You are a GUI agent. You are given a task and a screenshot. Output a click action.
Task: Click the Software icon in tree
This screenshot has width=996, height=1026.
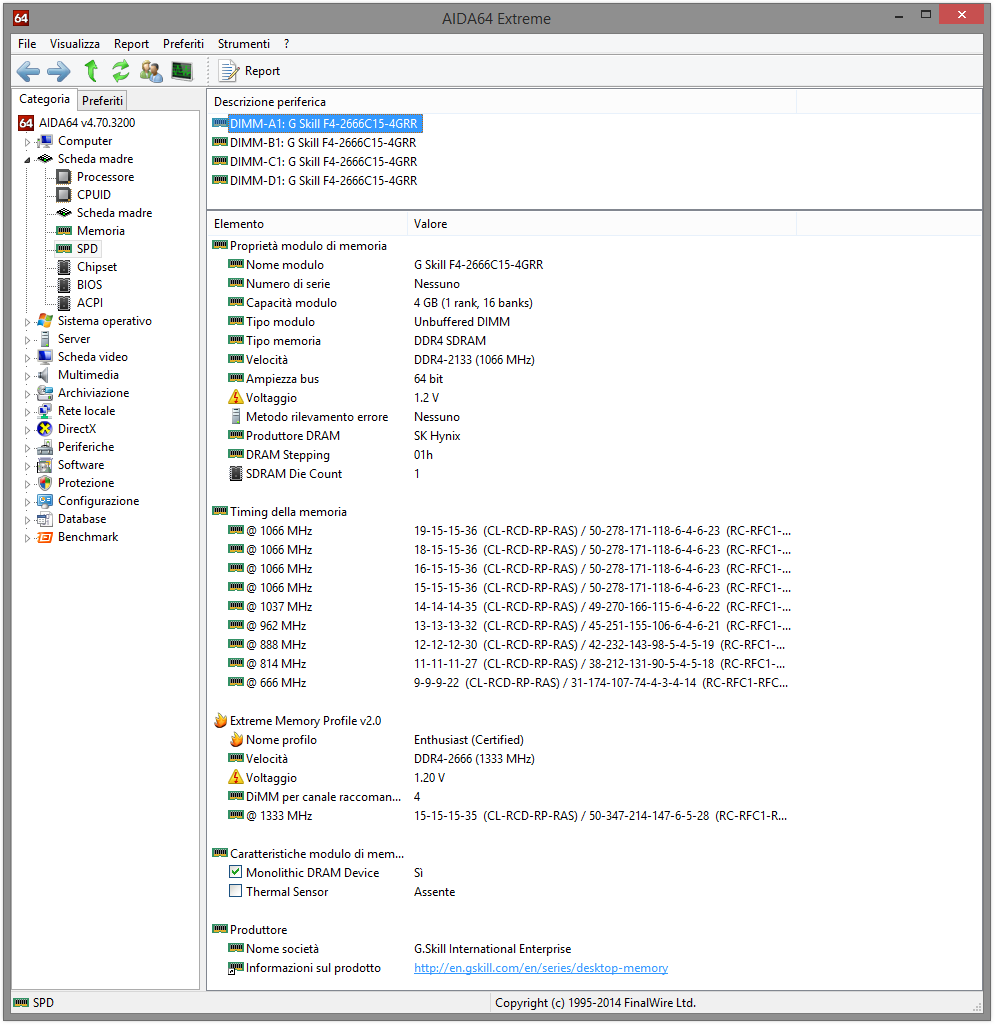click(x=44, y=465)
